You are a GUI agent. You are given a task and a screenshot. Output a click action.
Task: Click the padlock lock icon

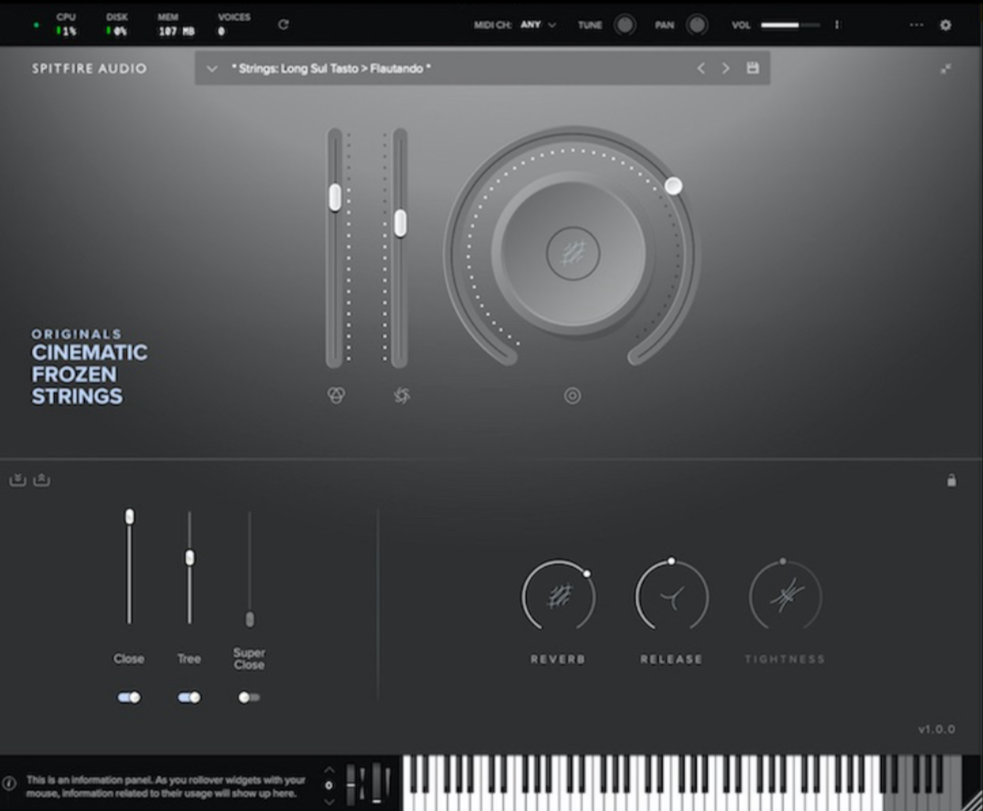coord(951,481)
